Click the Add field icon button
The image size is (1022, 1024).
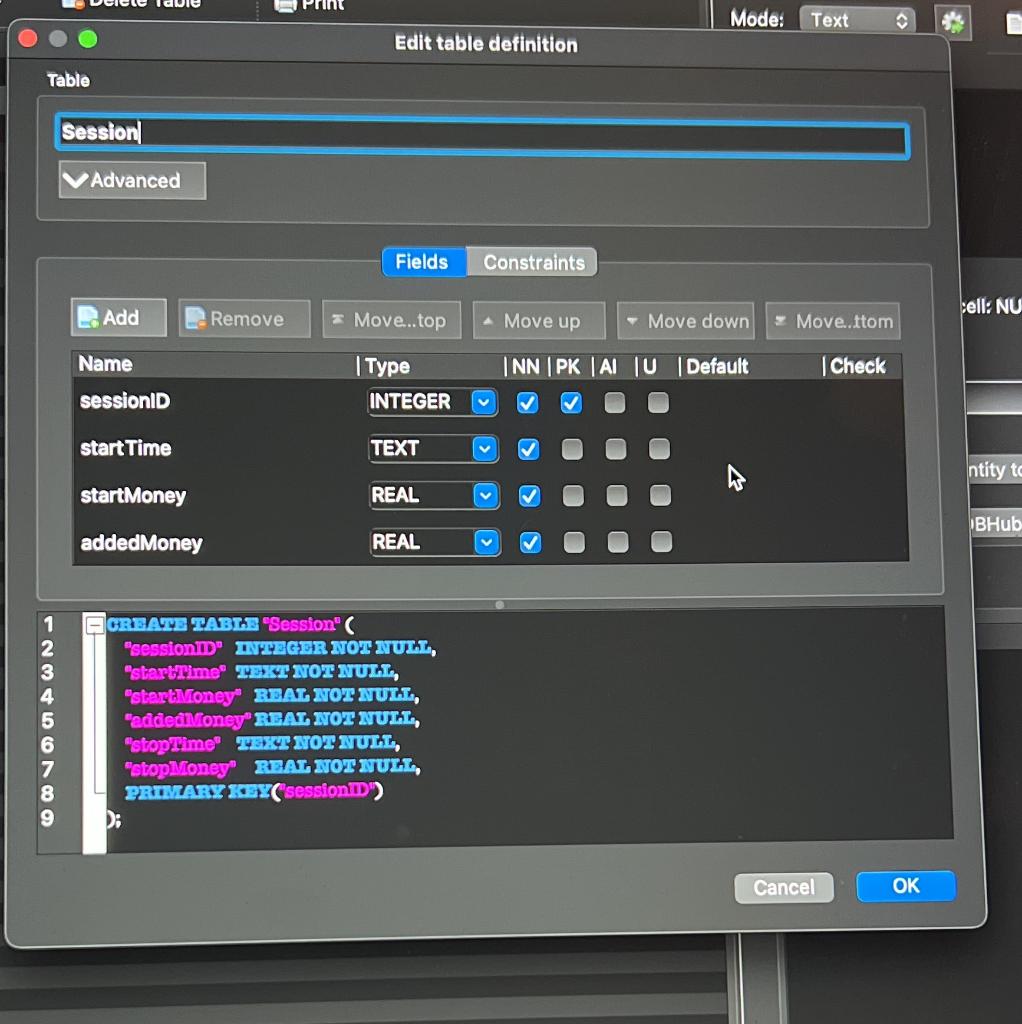[118, 318]
